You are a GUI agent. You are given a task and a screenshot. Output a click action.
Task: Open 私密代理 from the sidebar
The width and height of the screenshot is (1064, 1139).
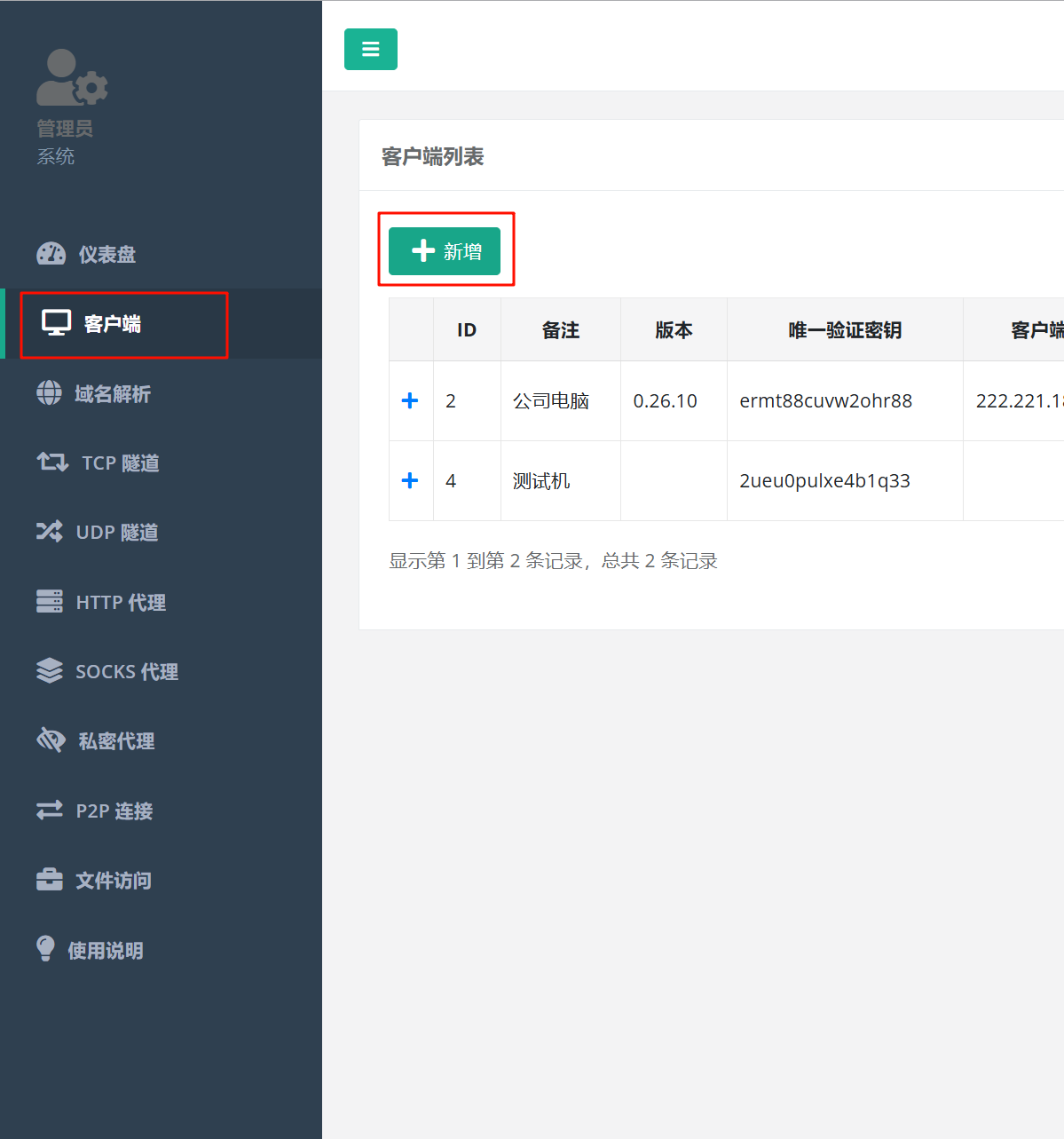point(115,741)
